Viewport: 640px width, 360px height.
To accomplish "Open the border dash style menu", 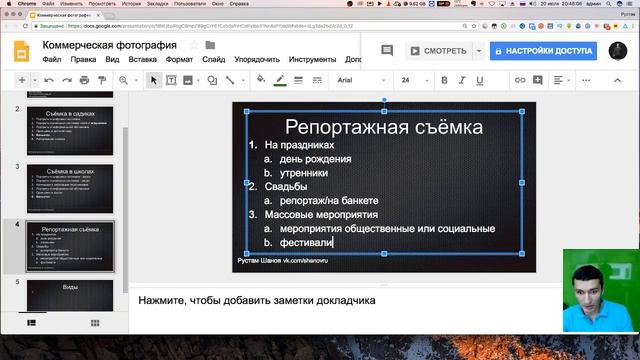I will click(x=317, y=80).
